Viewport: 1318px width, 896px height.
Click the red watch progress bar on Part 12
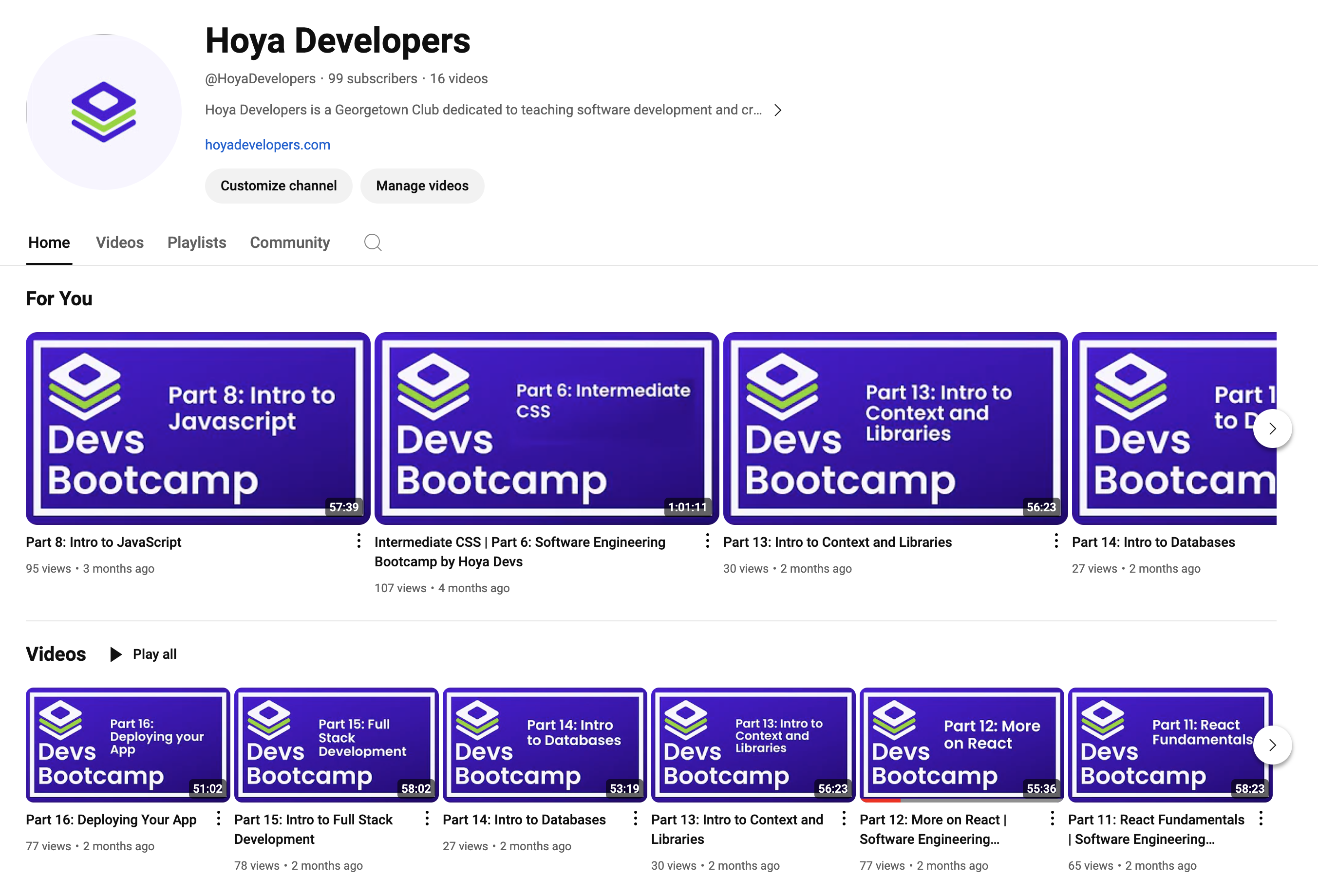880,800
